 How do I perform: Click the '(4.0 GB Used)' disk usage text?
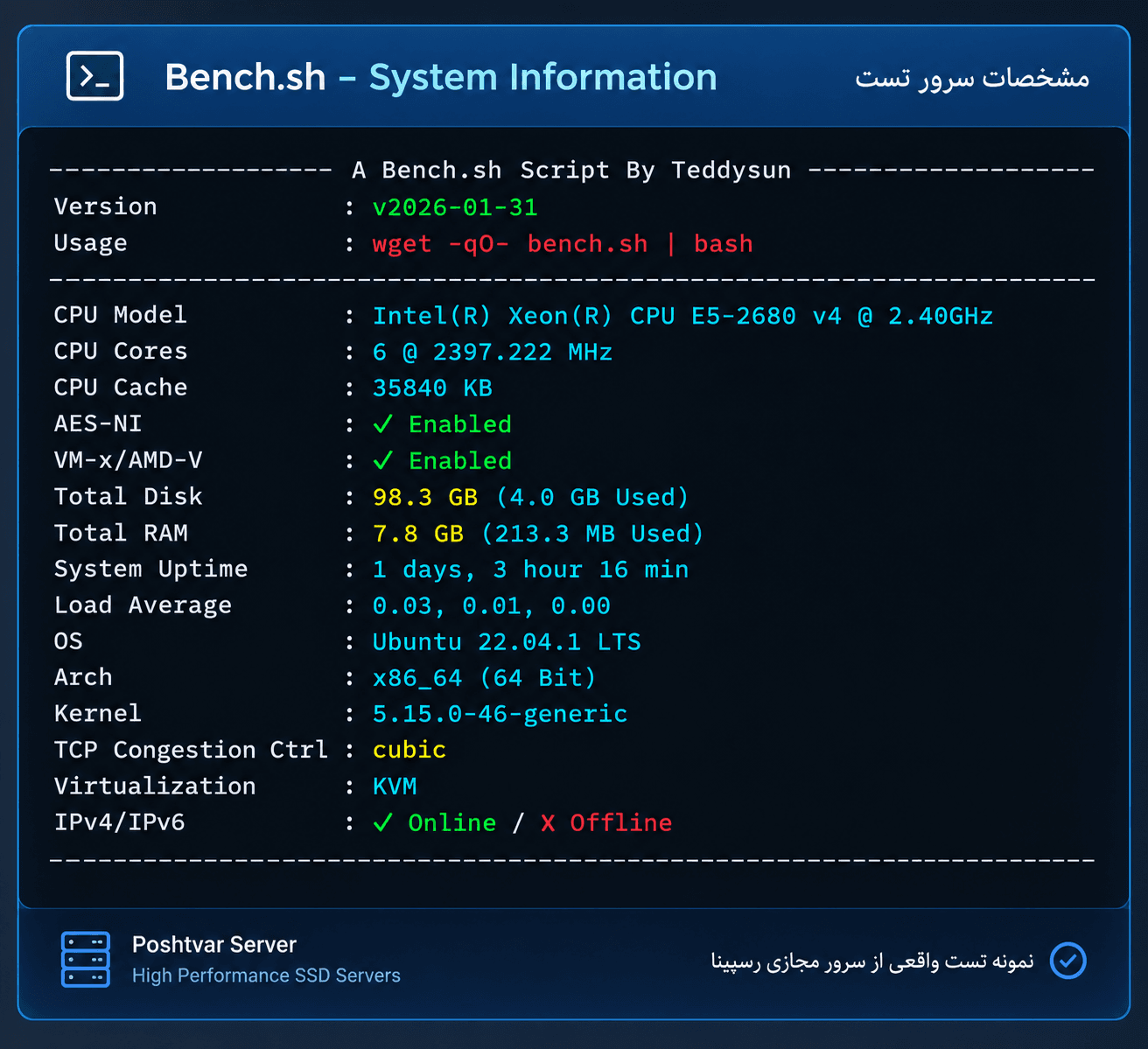pyautogui.click(x=592, y=497)
